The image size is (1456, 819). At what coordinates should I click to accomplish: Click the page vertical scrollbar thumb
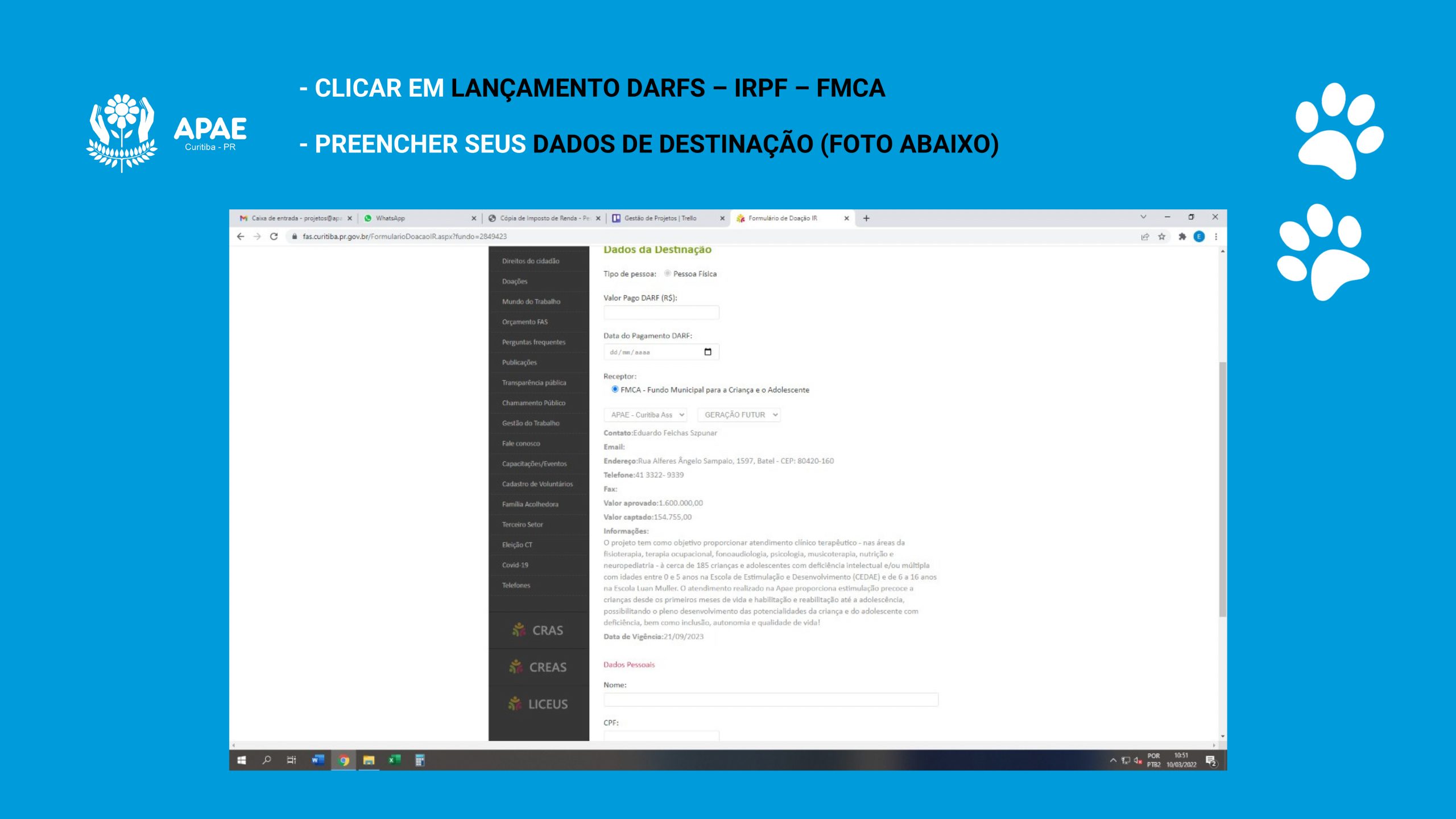pos(1222,489)
